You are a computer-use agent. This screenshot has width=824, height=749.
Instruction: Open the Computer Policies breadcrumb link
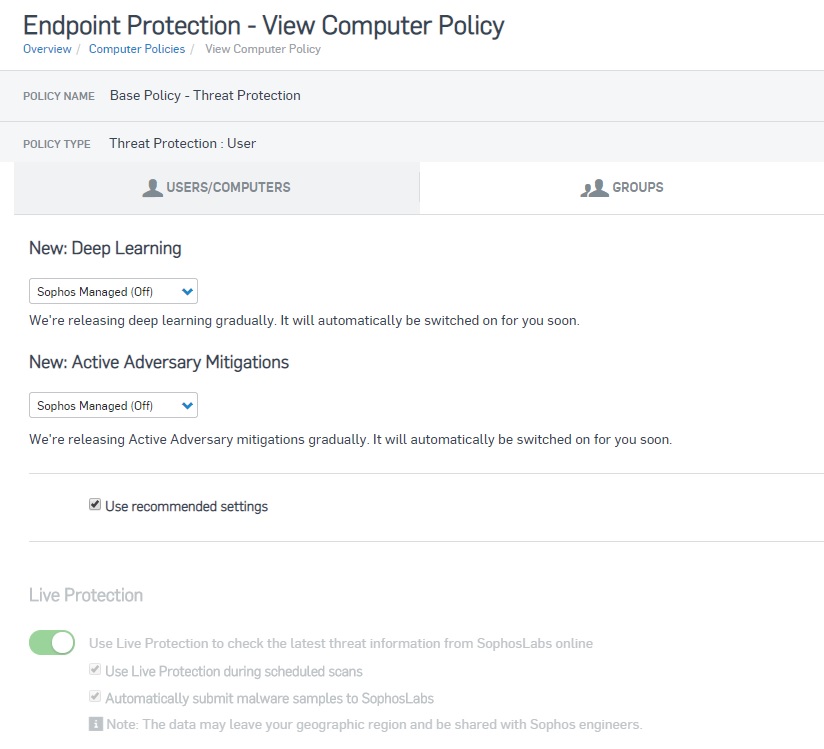pyautogui.click(x=137, y=49)
